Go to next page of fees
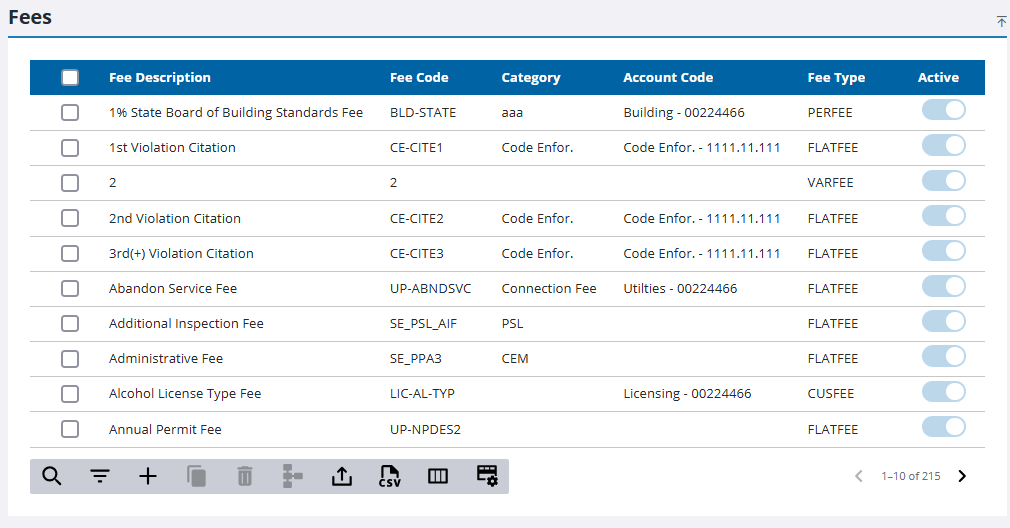Viewport: 1010px width, 528px height. (962, 476)
